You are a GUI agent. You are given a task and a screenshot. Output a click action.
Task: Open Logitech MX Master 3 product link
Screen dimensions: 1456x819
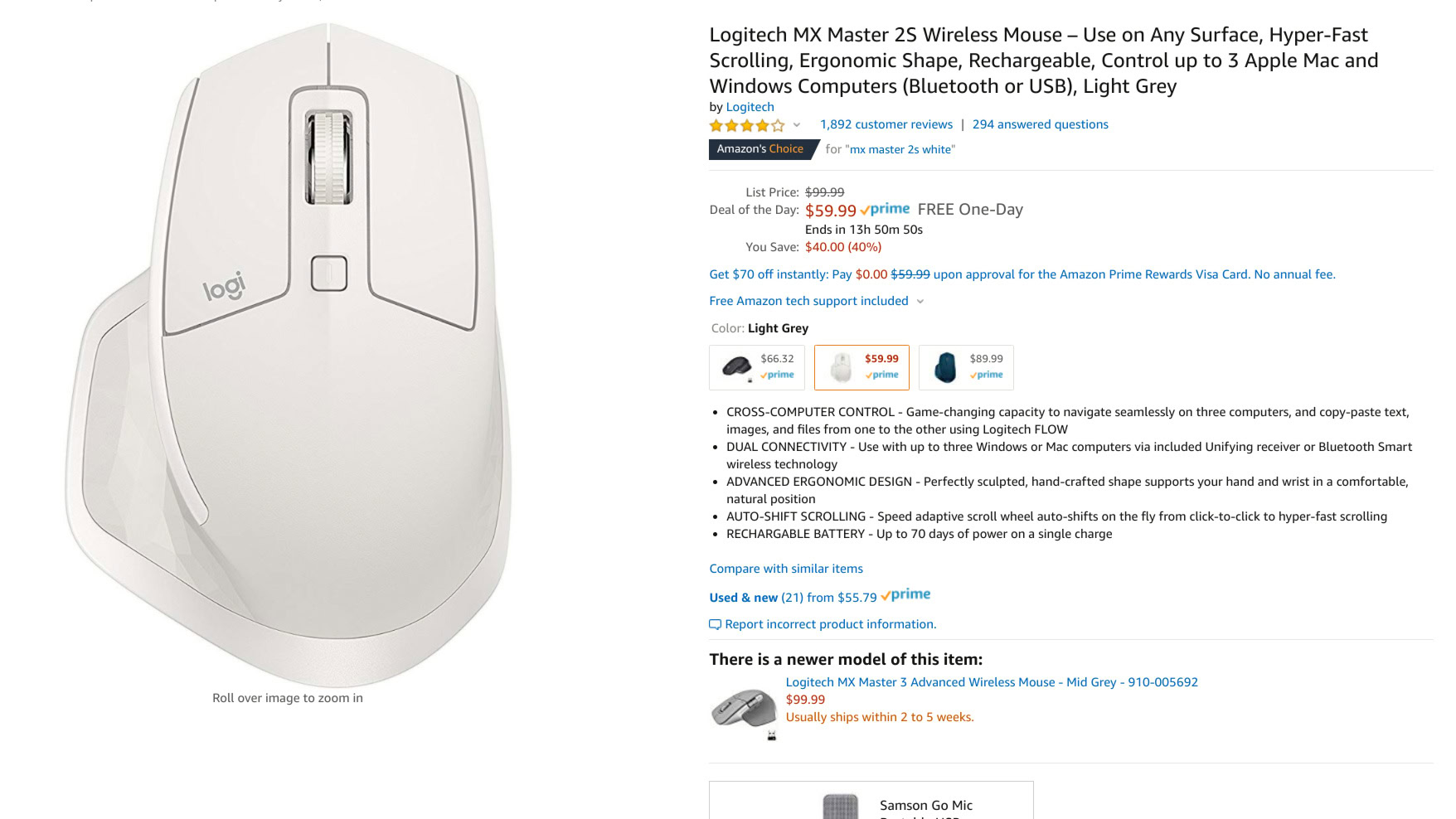pos(992,682)
